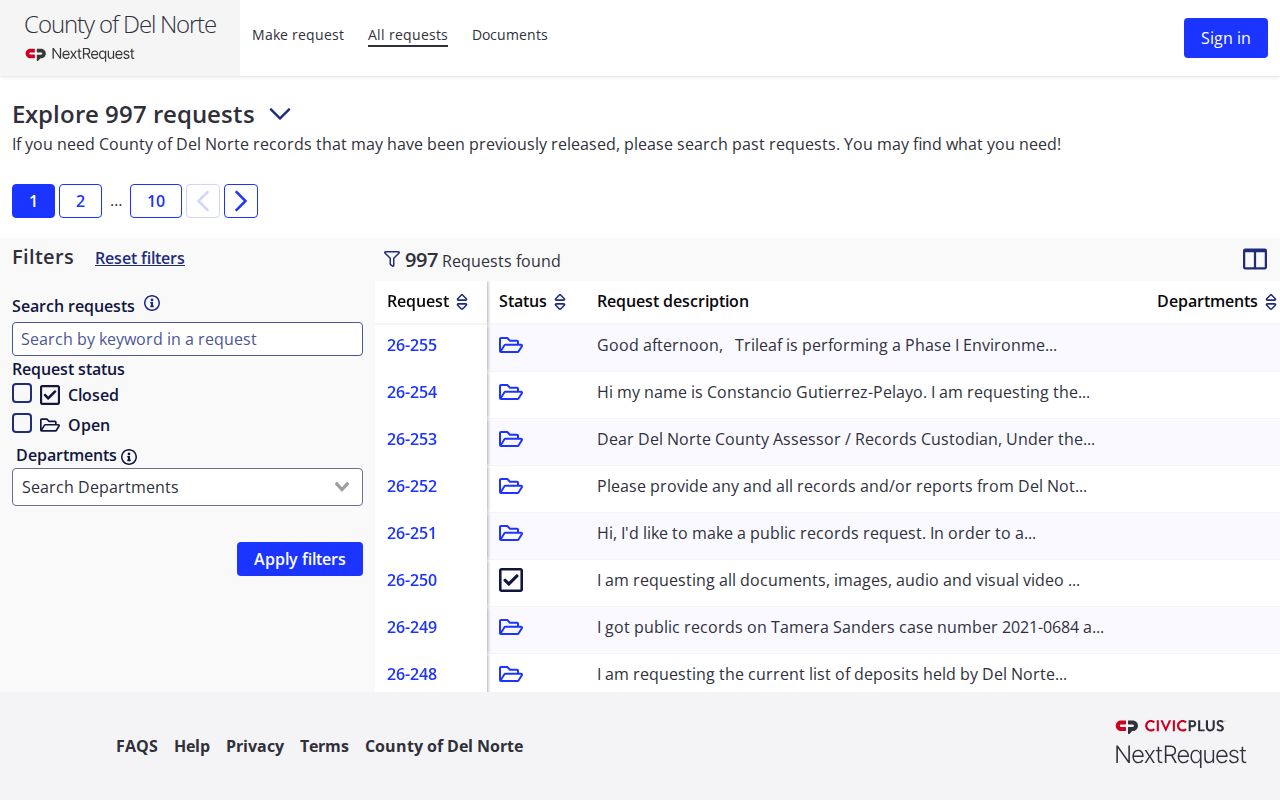Click the Apply filters button
The height and width of the screenshot is (800, 1280).
tap(300, 559)
